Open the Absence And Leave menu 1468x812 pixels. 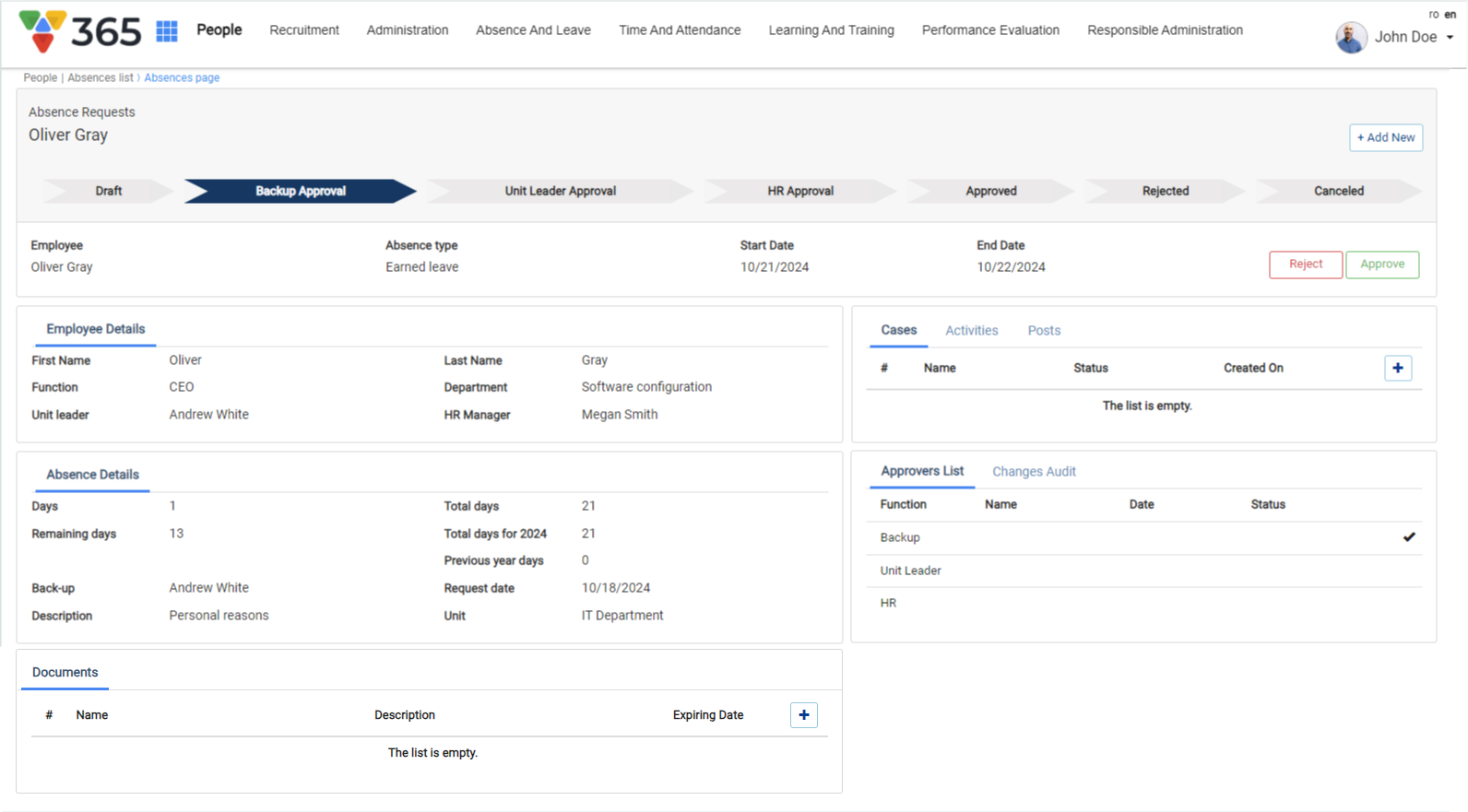[x=533, y=30]
